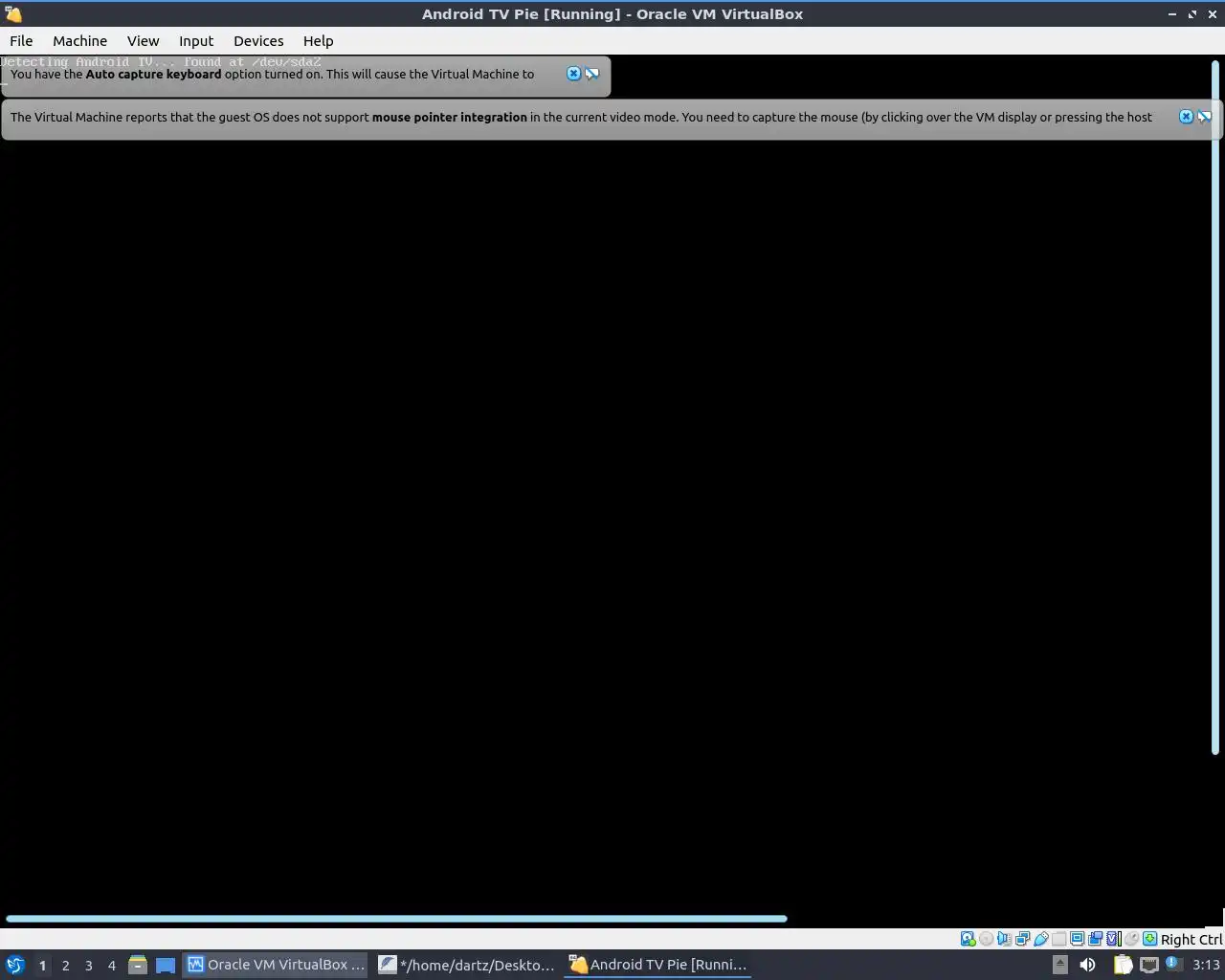Dismiss the Auto capture keyboard notification
Viewport: 1225px width, 980px height.
(x=573, y=74)
